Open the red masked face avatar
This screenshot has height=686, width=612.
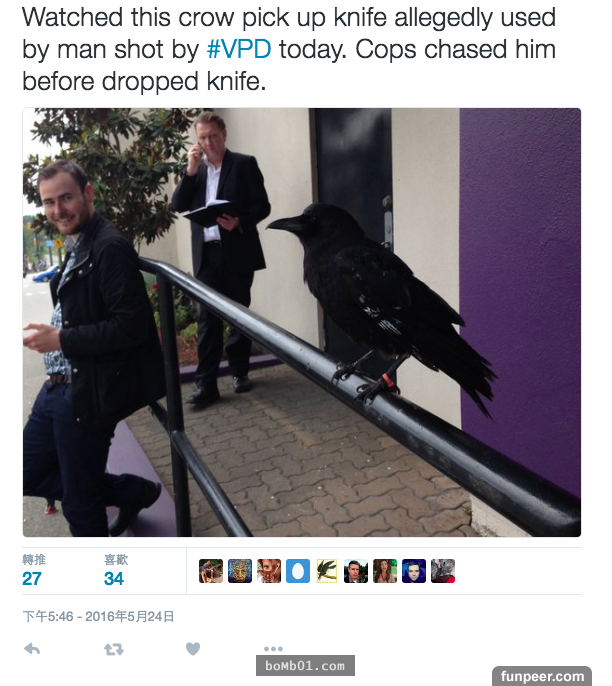click(x=269, y=571)
